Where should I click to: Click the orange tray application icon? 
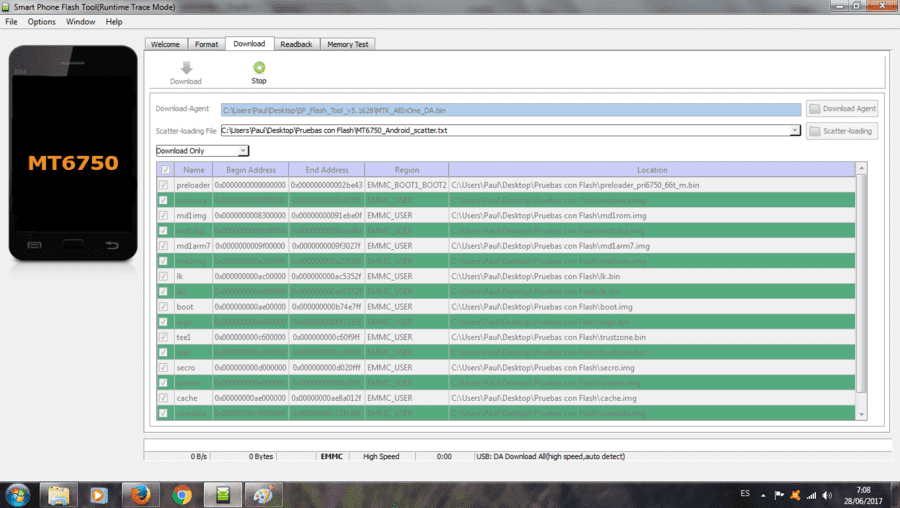click(x=795, y=495)
